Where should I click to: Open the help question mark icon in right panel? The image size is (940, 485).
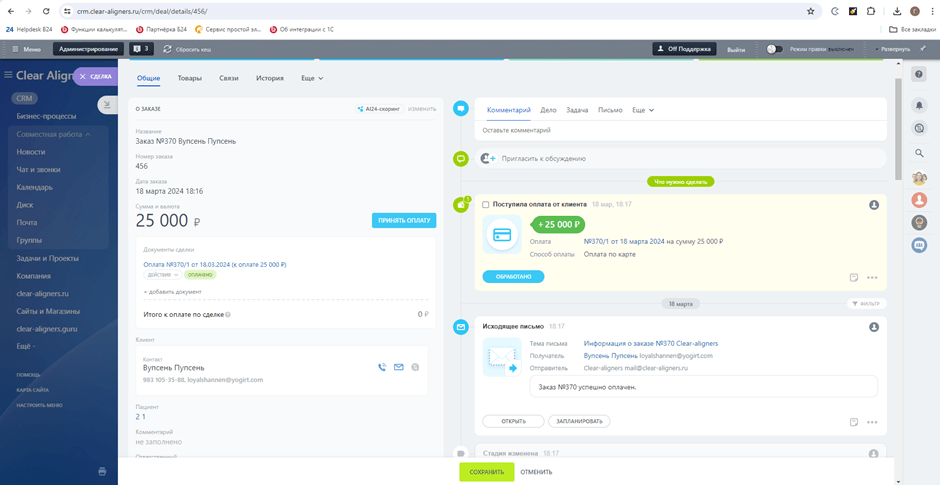point(918,74)
